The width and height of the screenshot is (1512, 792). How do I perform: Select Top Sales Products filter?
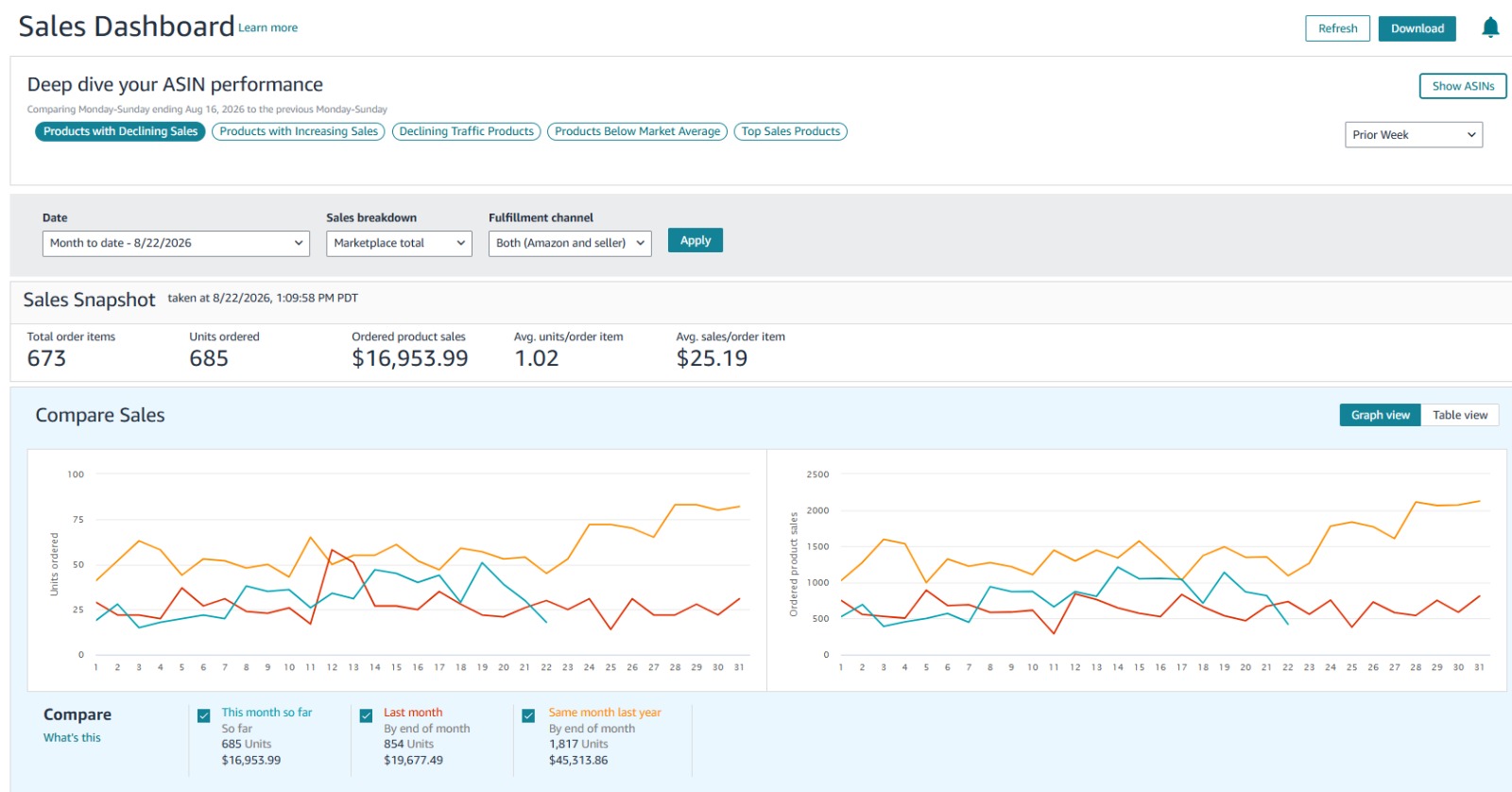[790, 131]
